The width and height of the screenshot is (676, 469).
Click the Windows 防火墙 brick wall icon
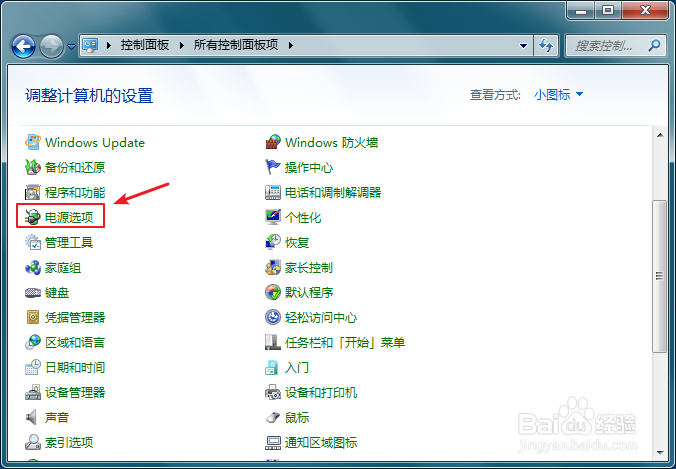pos(273,142)
